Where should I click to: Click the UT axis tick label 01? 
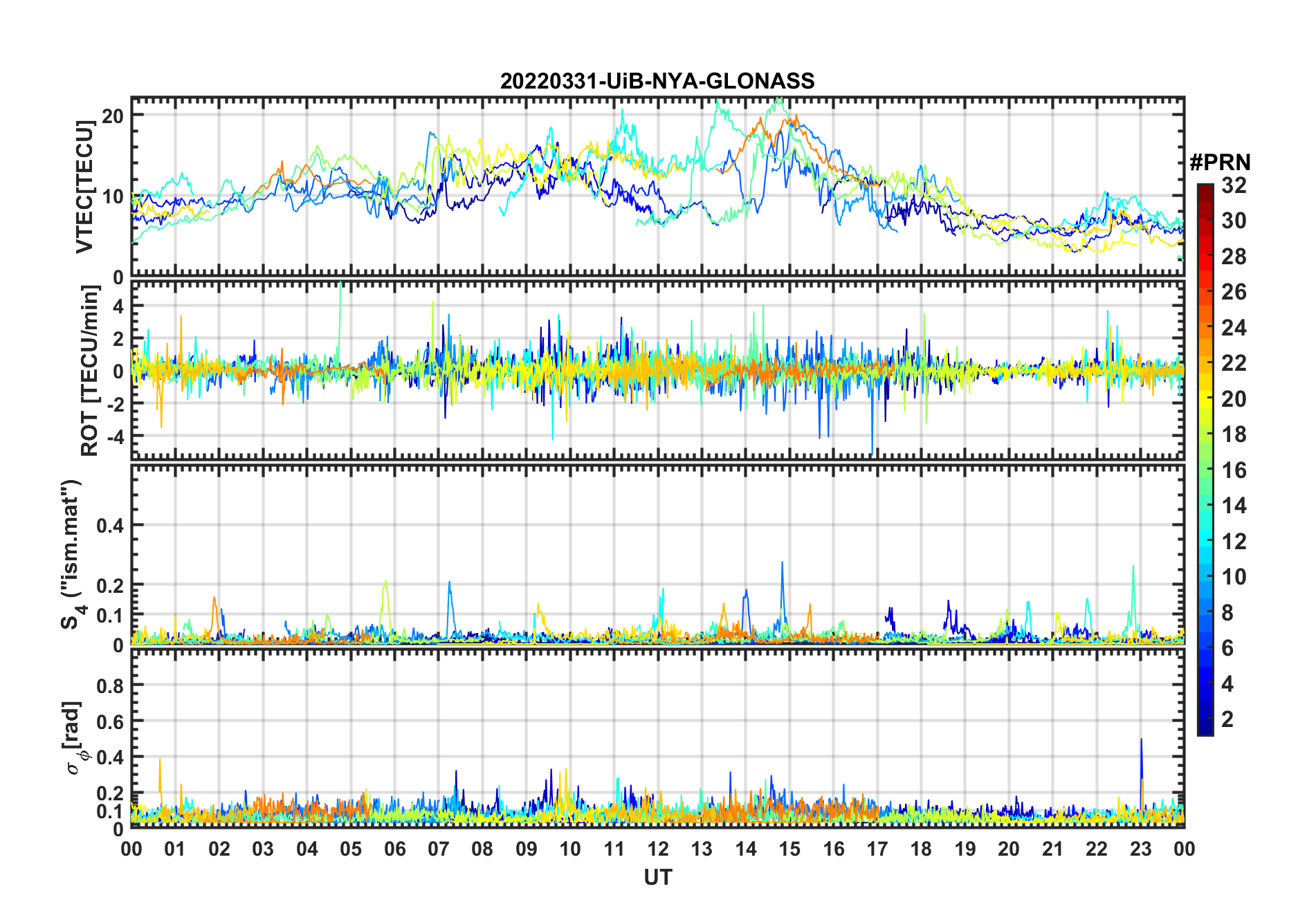[175, 849]
